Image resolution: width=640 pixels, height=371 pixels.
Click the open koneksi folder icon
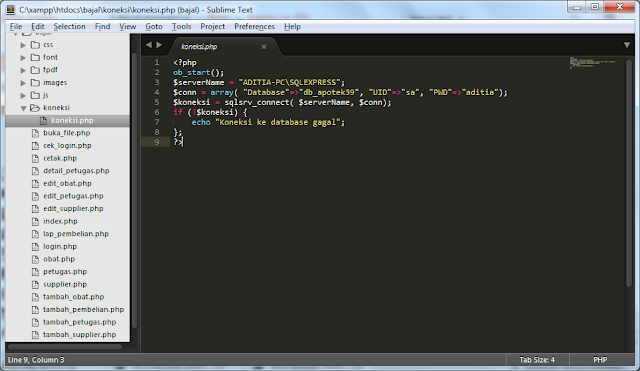(36, 108)
